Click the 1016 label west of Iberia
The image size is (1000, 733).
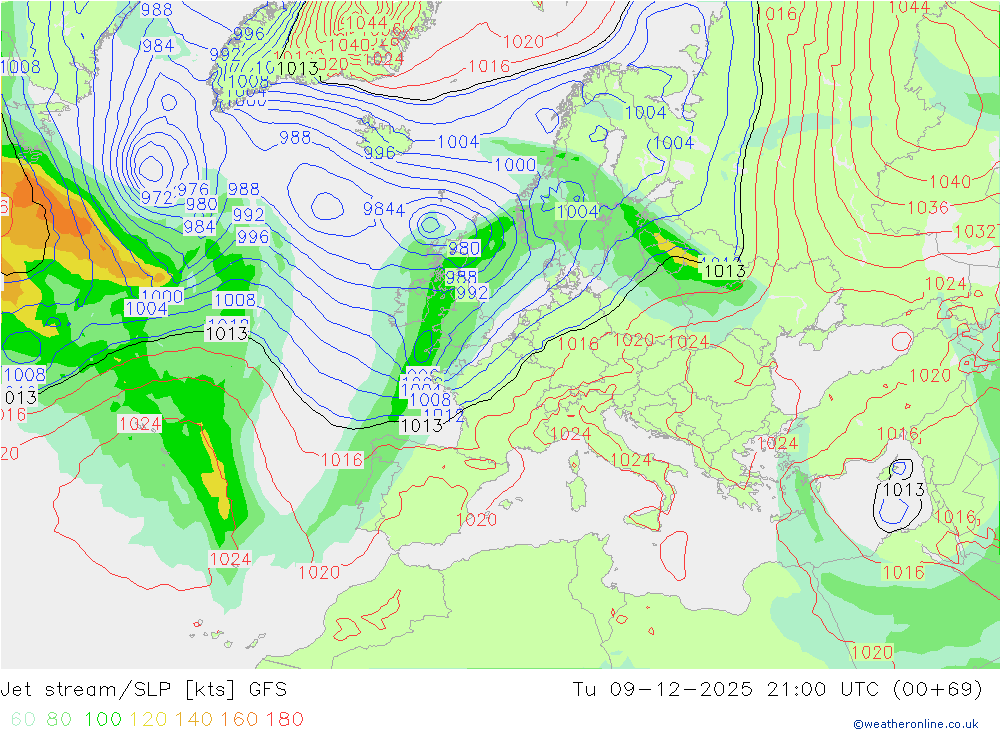point(341,459)
